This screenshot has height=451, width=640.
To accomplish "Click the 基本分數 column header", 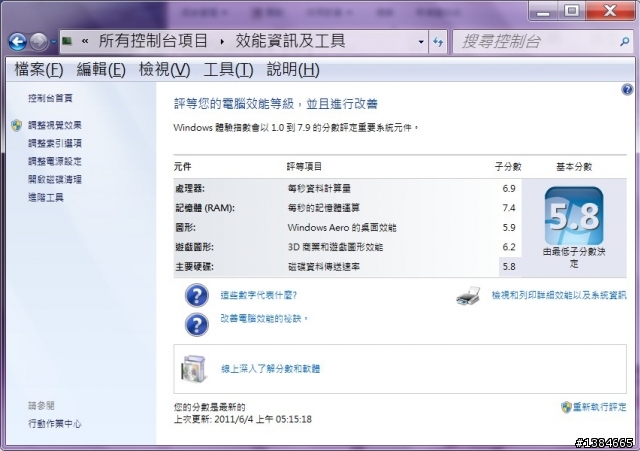I will click(x=574, y=167).
